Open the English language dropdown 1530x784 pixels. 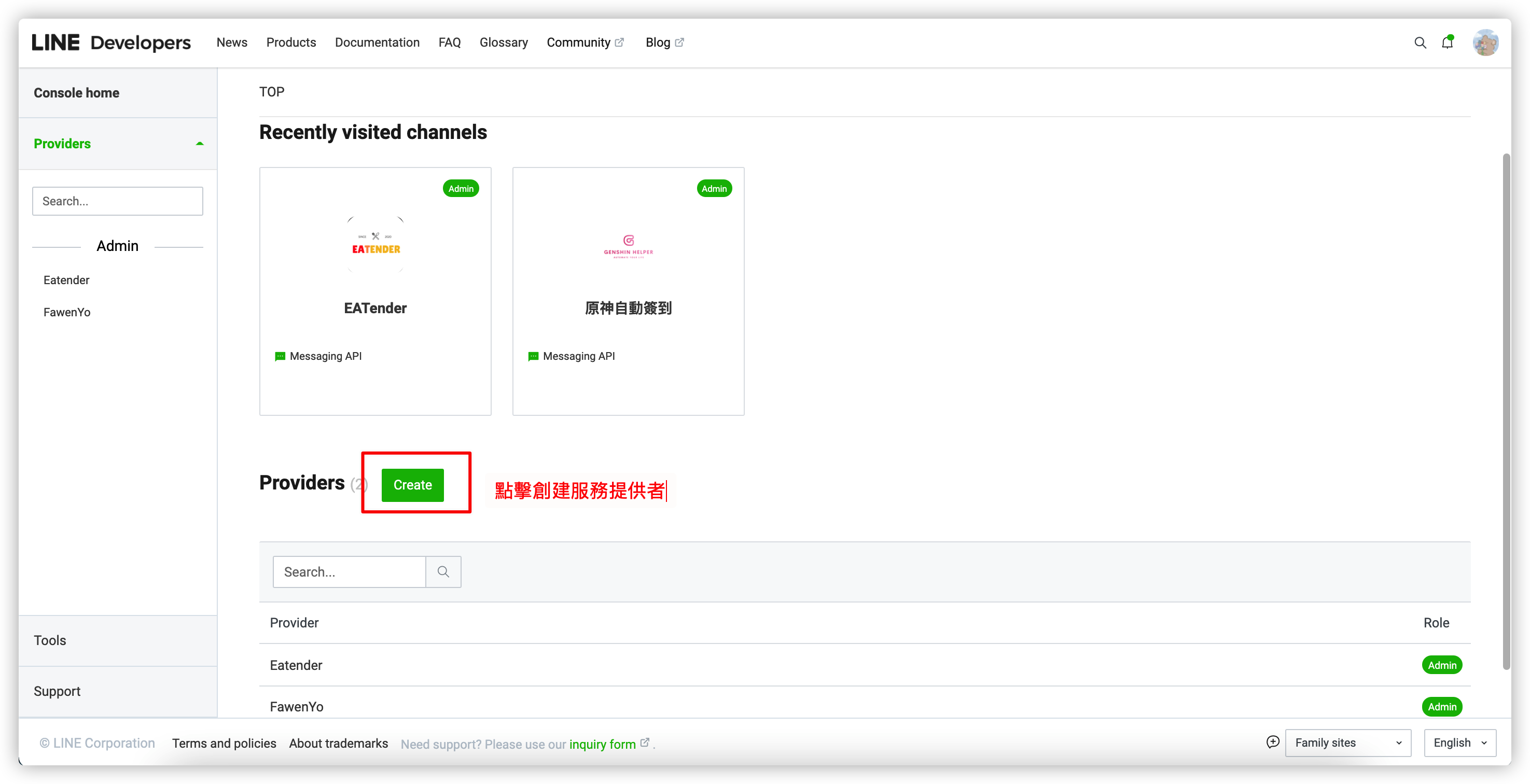tap(1459, 743)
